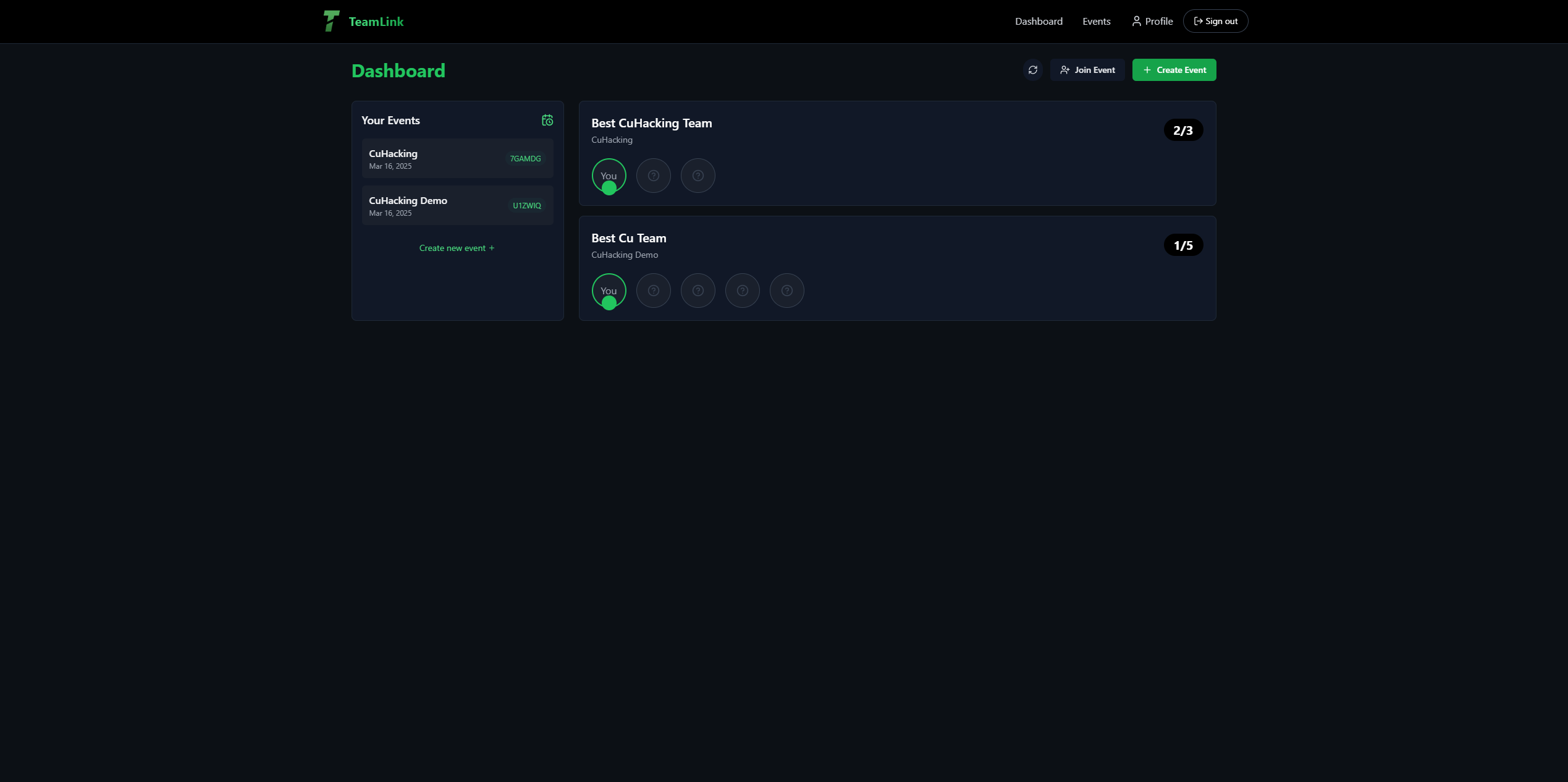The width and height of the screenshot is (1568, 782).
Task: Go to the Events nav item
Action: click(x=1096, y=21)
